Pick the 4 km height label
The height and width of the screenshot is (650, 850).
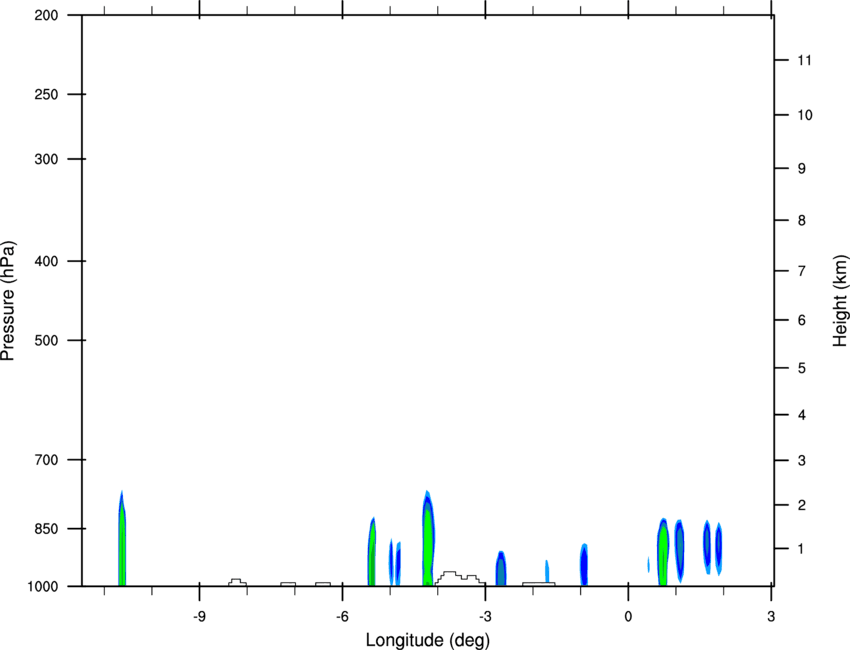pos(802,415)
